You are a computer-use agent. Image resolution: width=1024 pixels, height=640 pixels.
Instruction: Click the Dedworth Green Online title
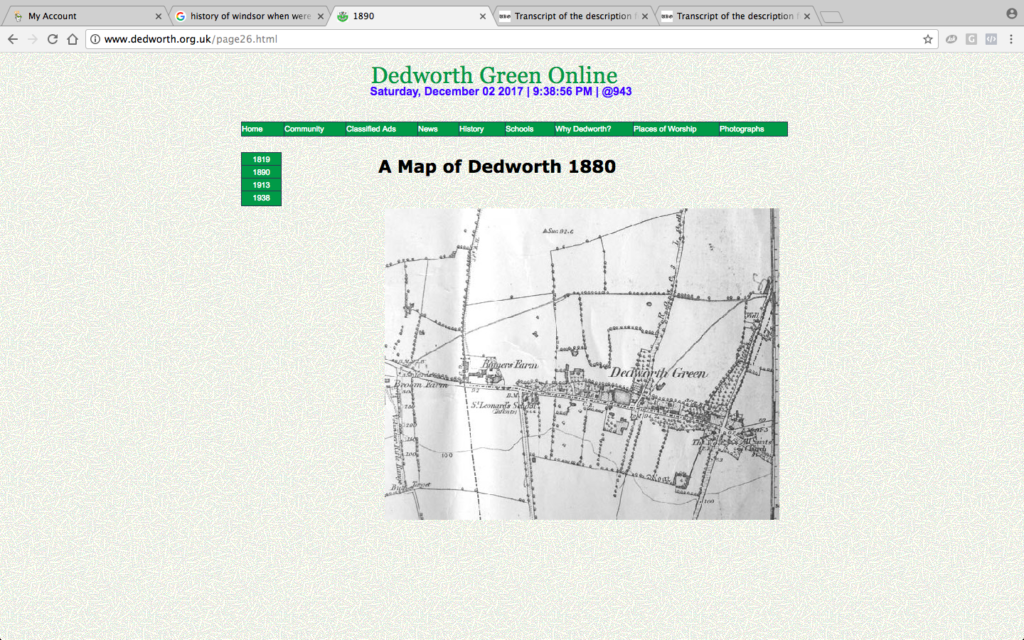[x=494, y=75]
